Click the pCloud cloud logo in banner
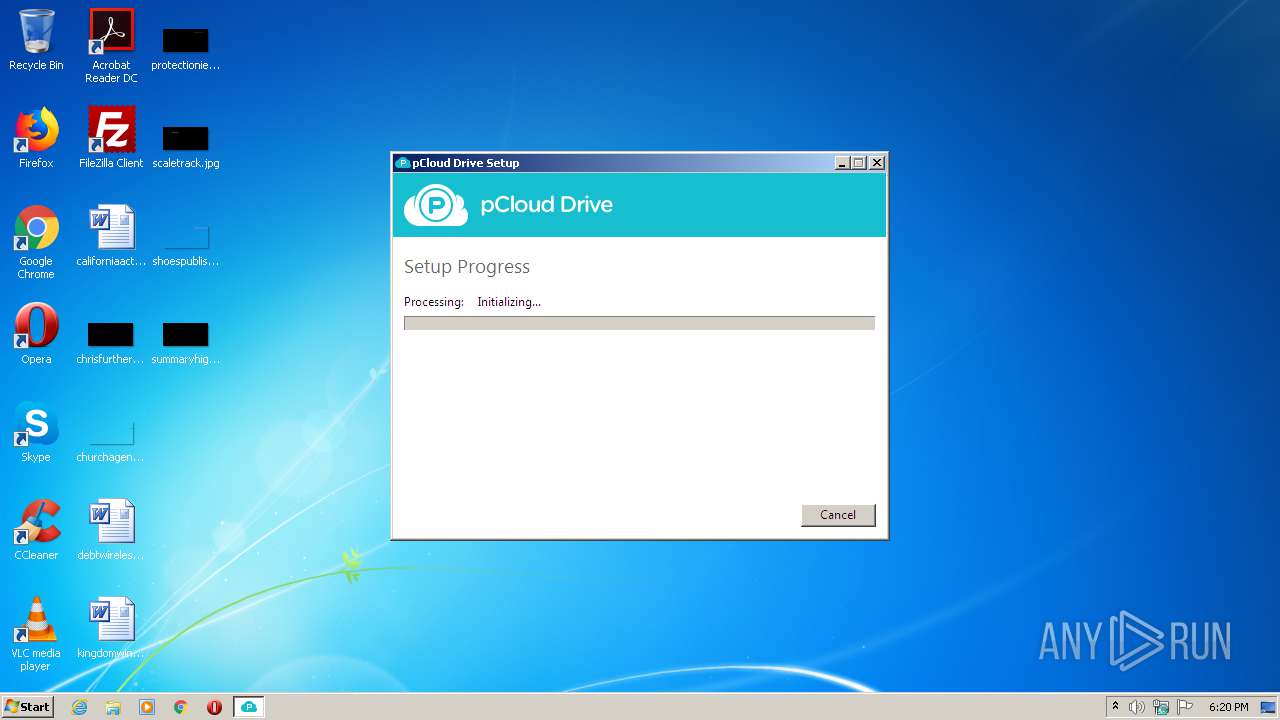 point(436,205)
